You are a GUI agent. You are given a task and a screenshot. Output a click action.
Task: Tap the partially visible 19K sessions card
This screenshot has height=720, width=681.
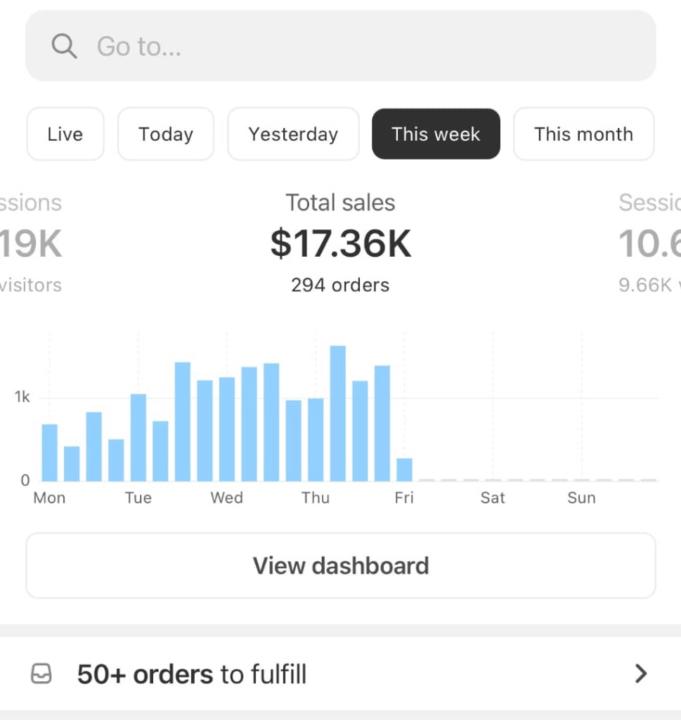(30, 244)
